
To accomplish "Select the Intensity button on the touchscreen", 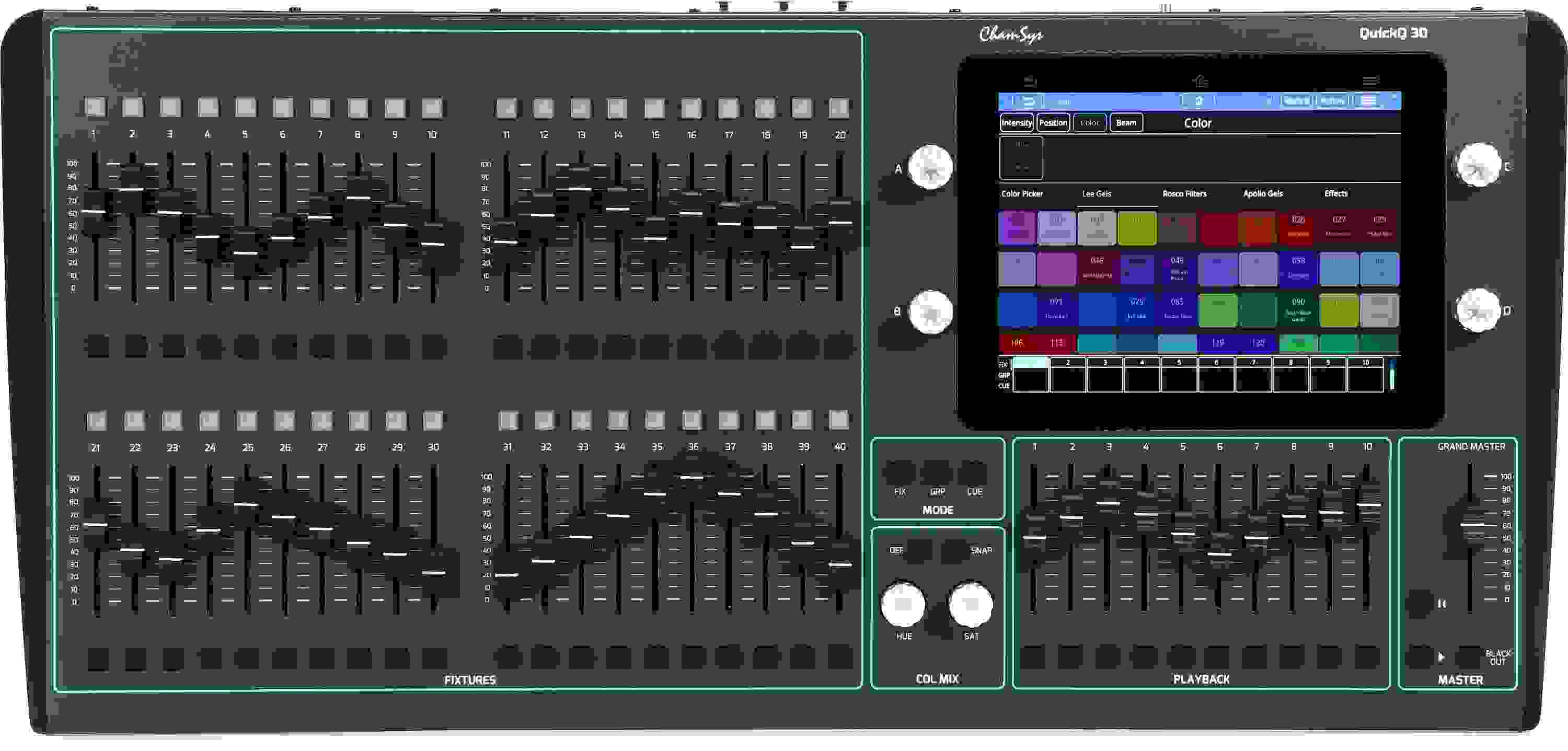I will [x=1017, y=122].
